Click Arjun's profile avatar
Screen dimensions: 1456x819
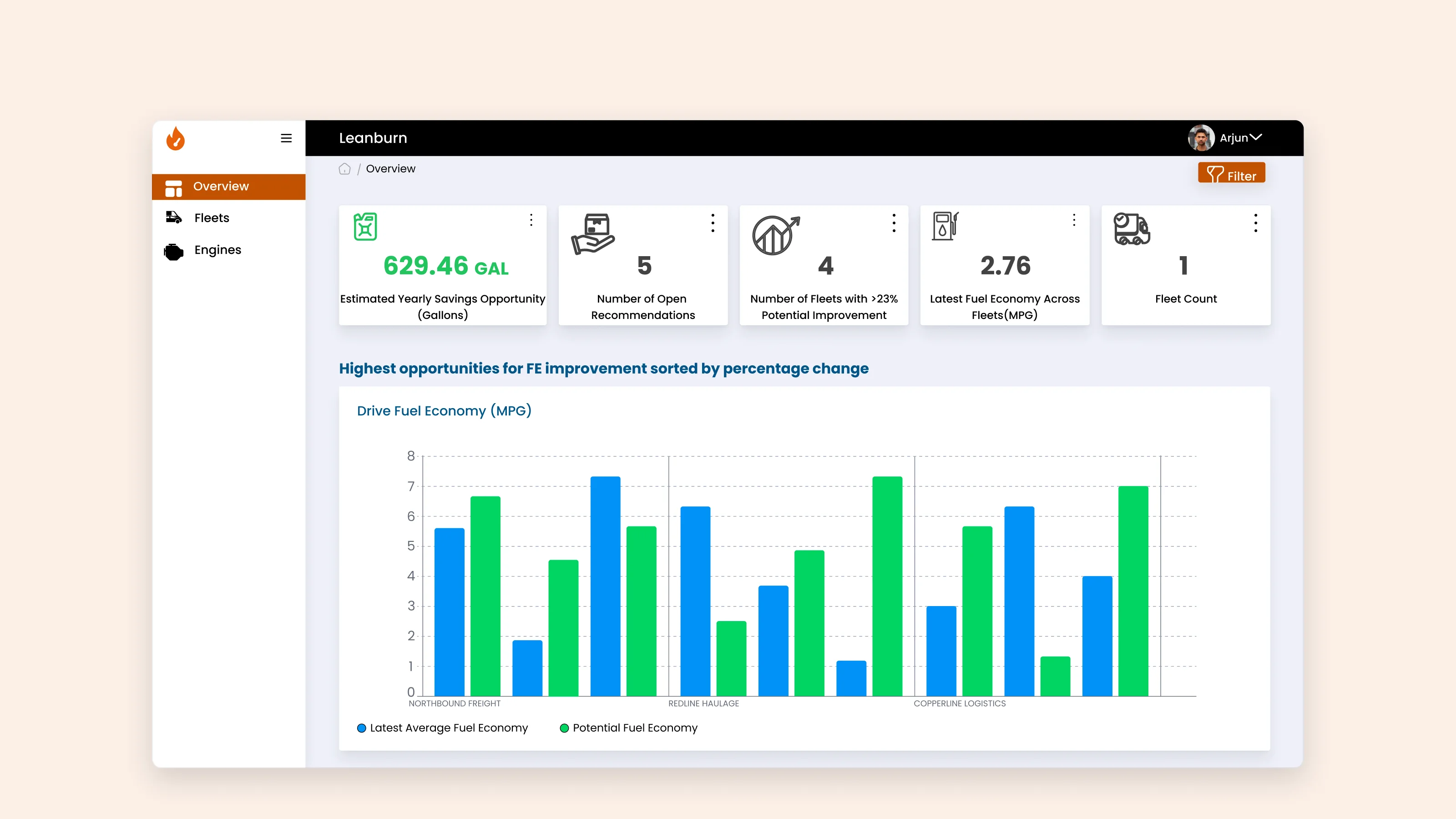tap(1201, 138)
